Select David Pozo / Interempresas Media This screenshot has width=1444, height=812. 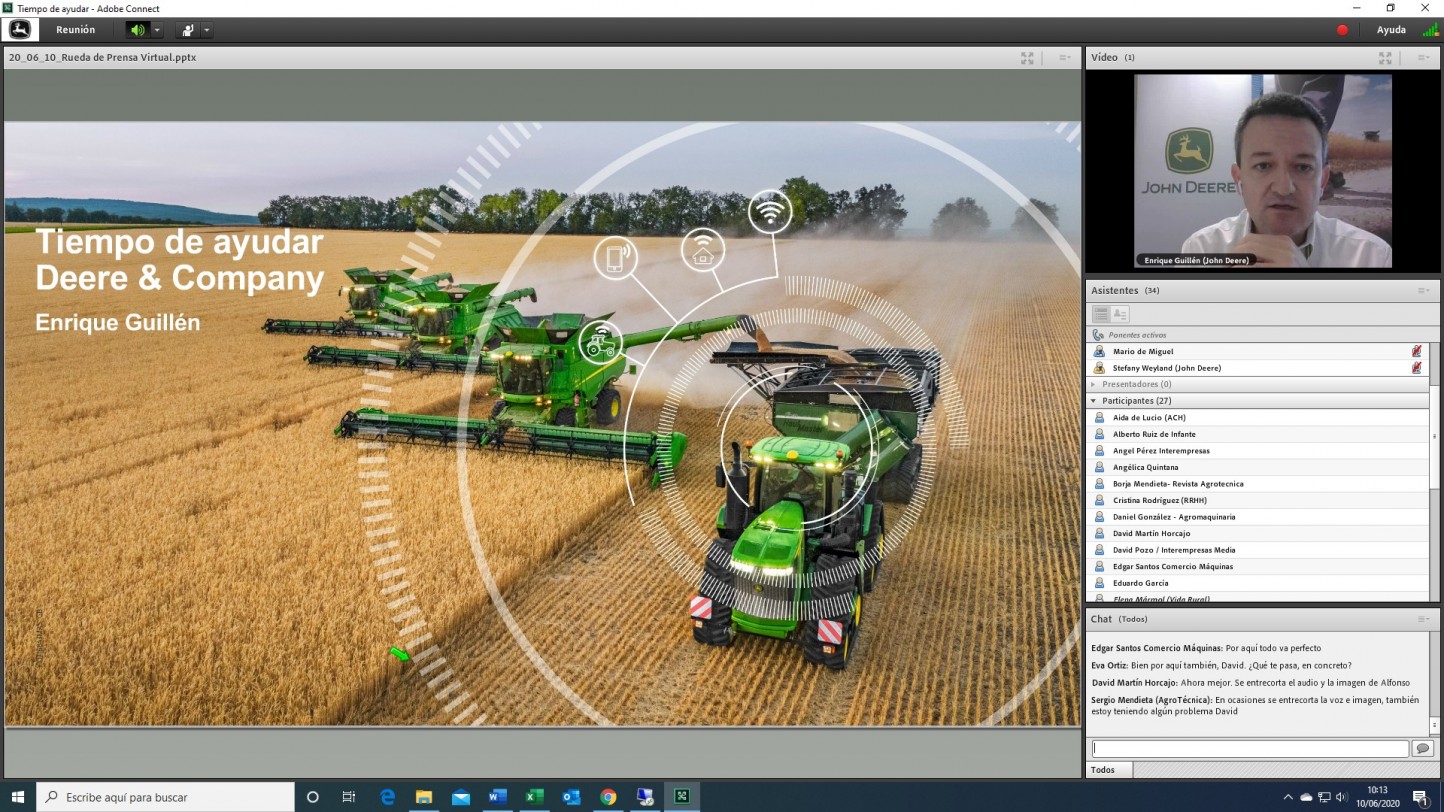point(1258,550)
